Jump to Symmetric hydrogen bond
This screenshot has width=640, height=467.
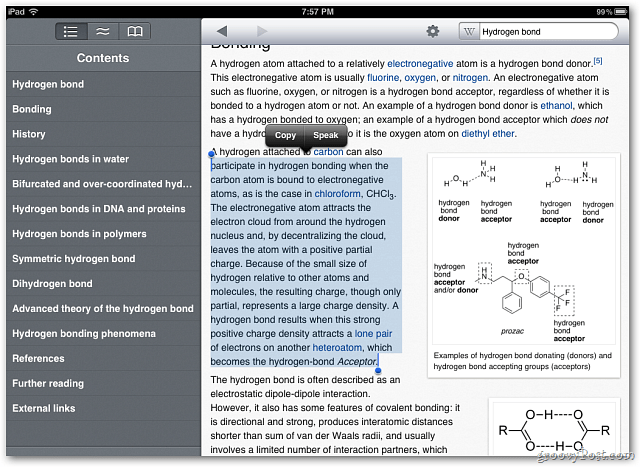103,258
